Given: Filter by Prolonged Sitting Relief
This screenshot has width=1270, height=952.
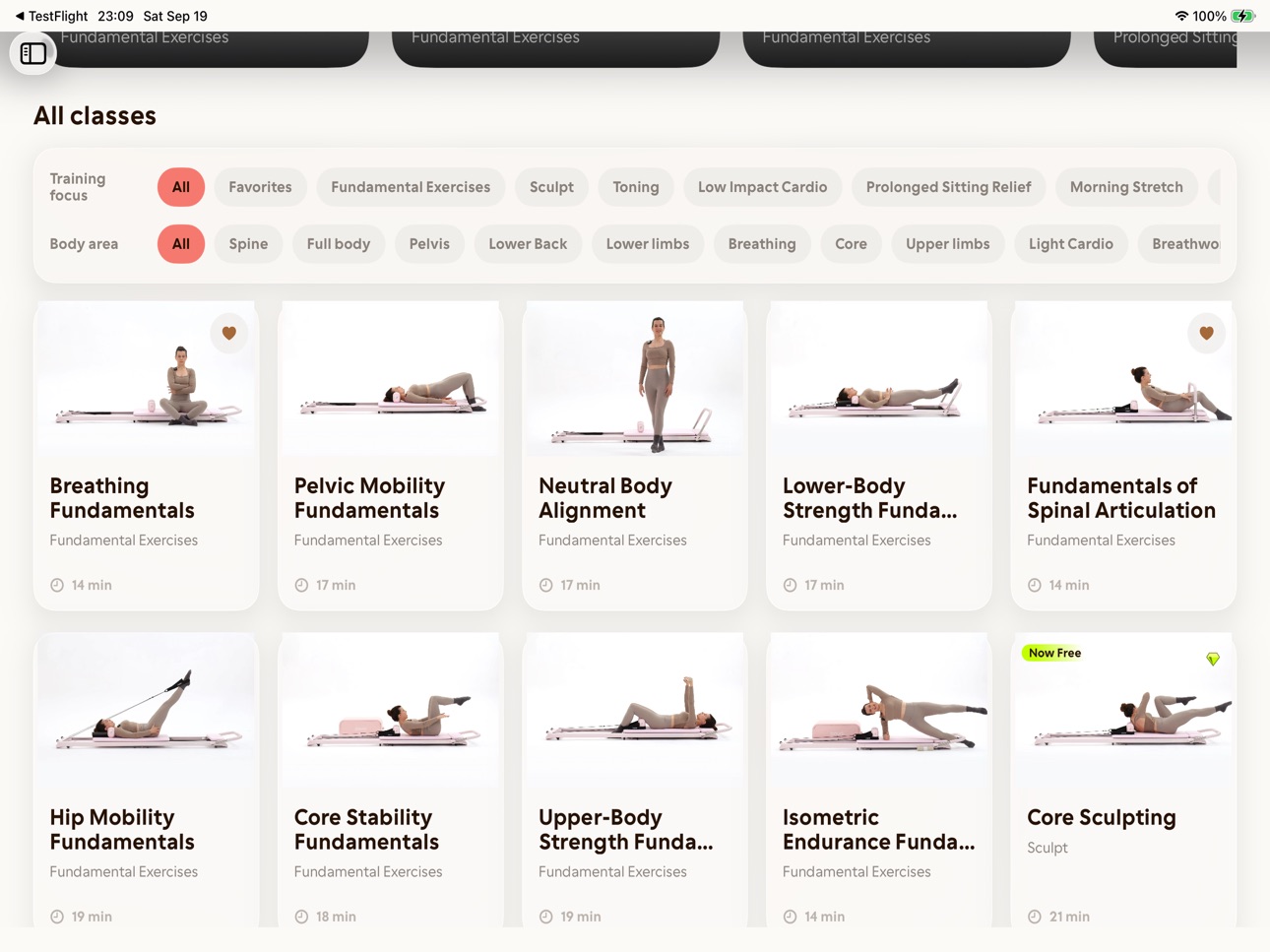Looking at the screenshot, I should click(948, 187).
